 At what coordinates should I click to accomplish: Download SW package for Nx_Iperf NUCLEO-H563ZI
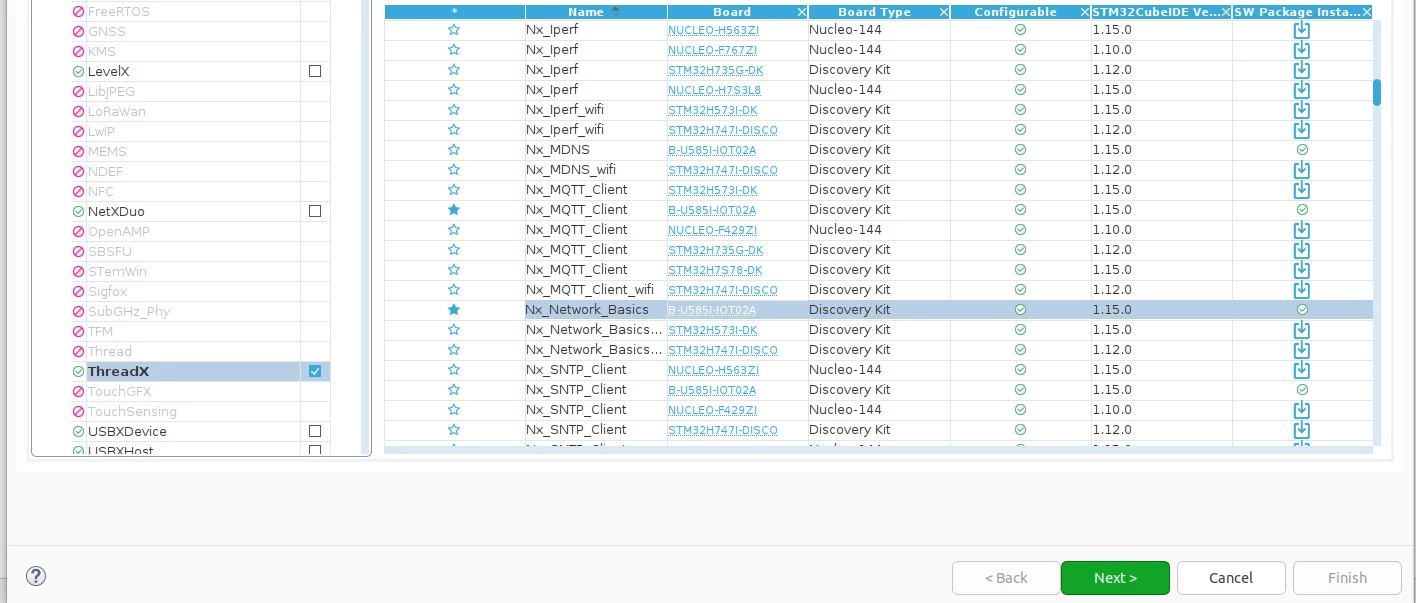[x=1302, y=30]
